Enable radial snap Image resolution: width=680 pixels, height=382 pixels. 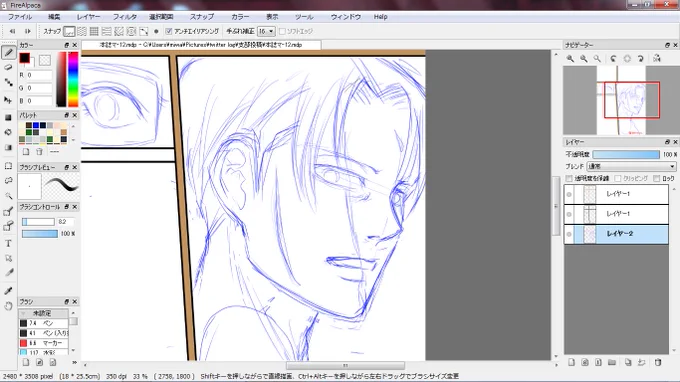pyautogui.click(x=119, y=31)
